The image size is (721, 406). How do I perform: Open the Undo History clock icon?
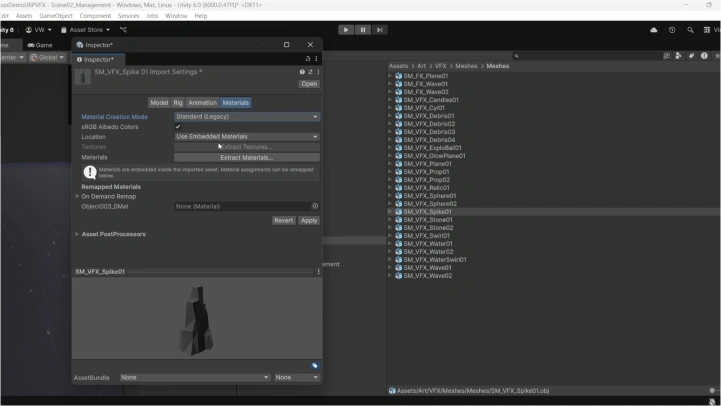click(672, 30)
